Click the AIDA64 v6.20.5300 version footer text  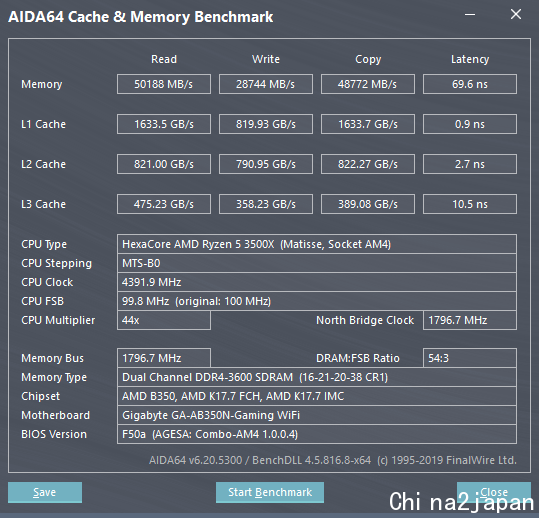coord(333,460)
